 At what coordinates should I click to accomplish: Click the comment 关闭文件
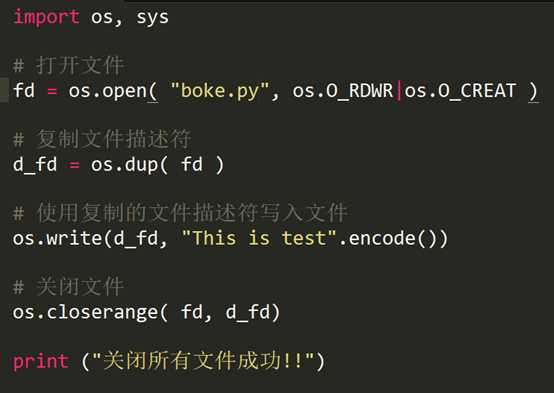click(69, 287)
